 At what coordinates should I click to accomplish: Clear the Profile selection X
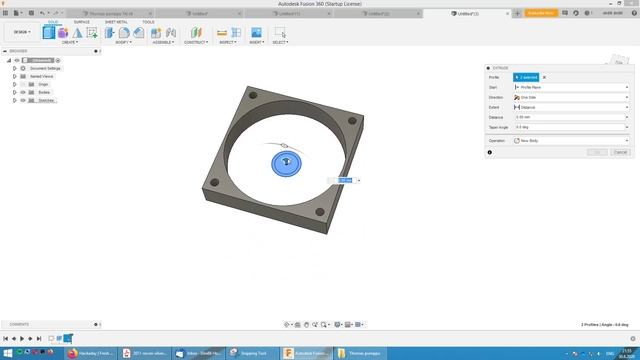click(544, 78)
